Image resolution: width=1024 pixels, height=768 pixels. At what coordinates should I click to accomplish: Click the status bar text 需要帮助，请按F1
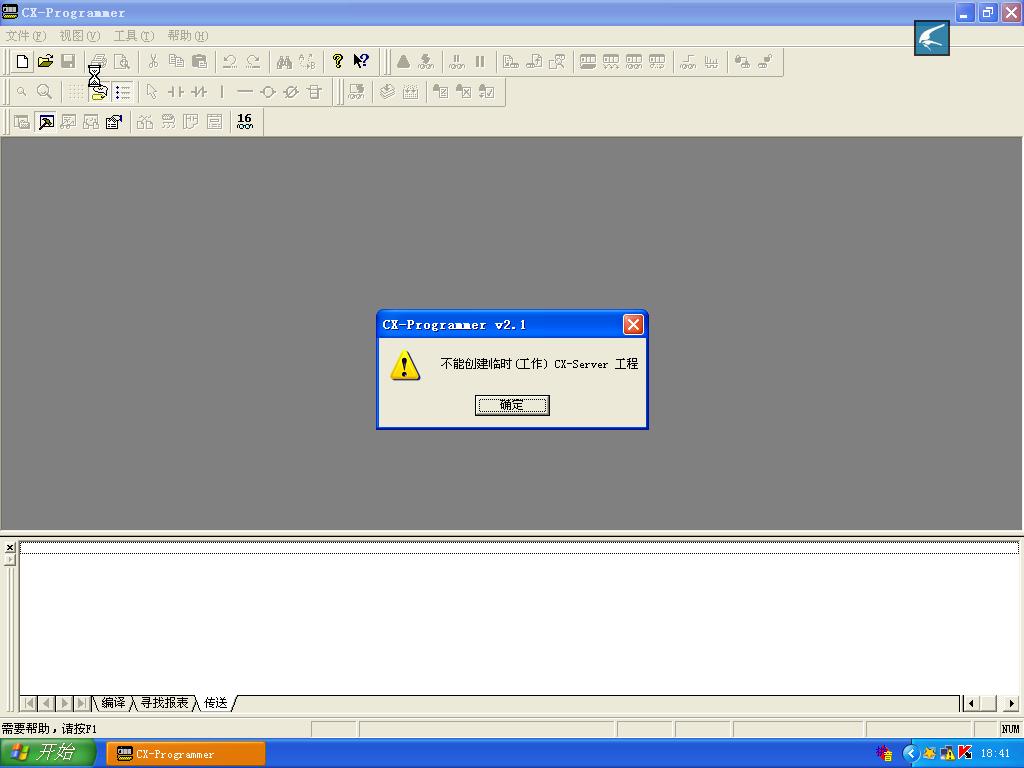(x=49, y=729)
